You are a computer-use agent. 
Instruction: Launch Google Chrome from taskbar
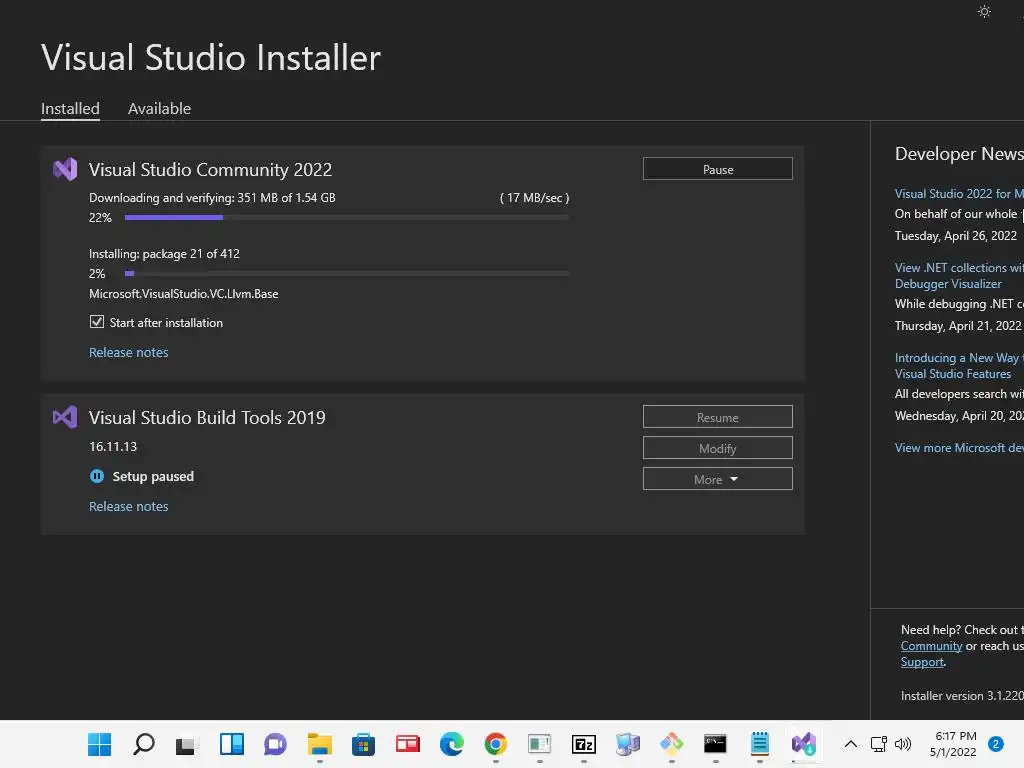496,744
